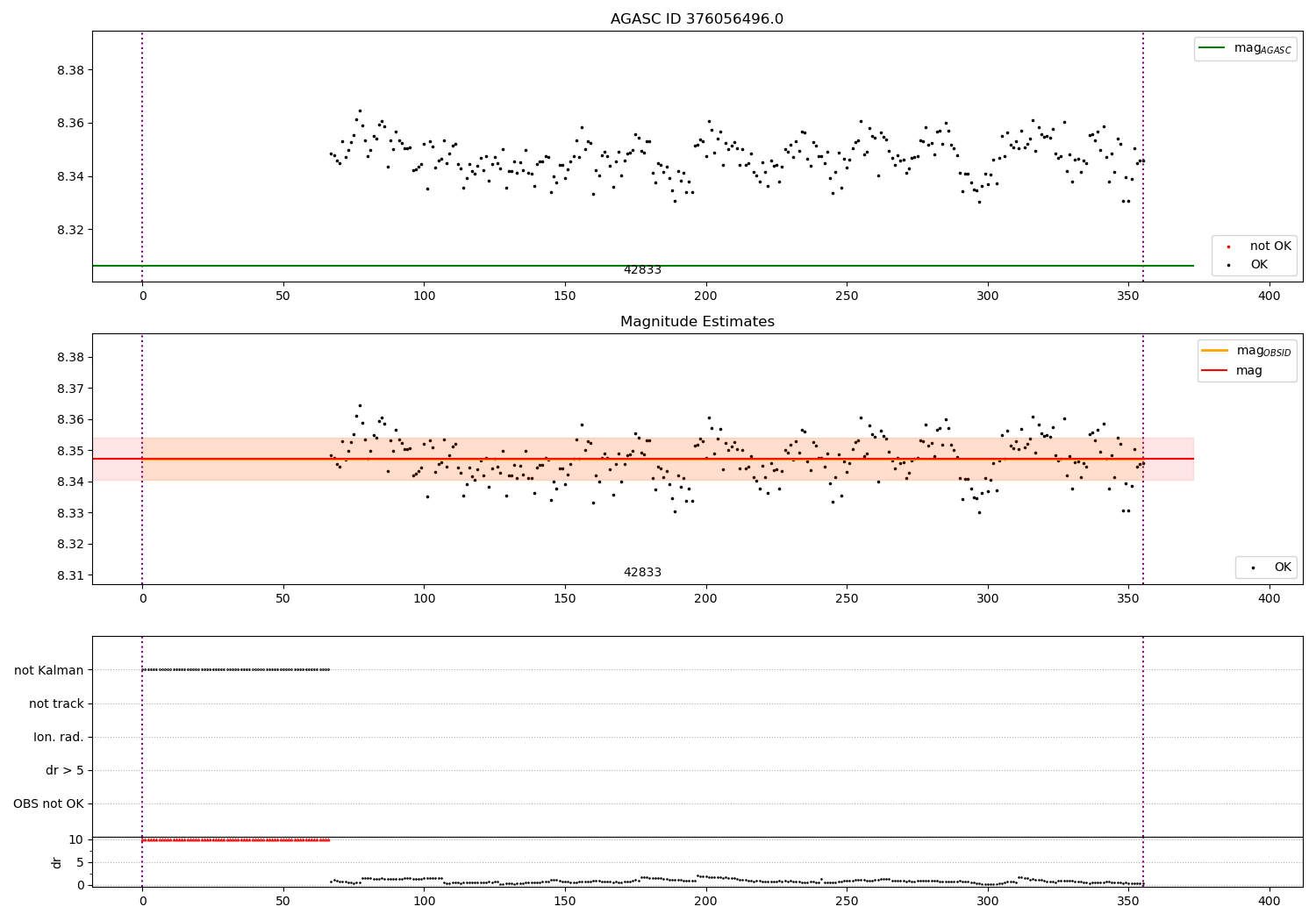Click the 8.31 tick label in middle plot
This screenshot has width=1316, height=921.
point(70,575)
